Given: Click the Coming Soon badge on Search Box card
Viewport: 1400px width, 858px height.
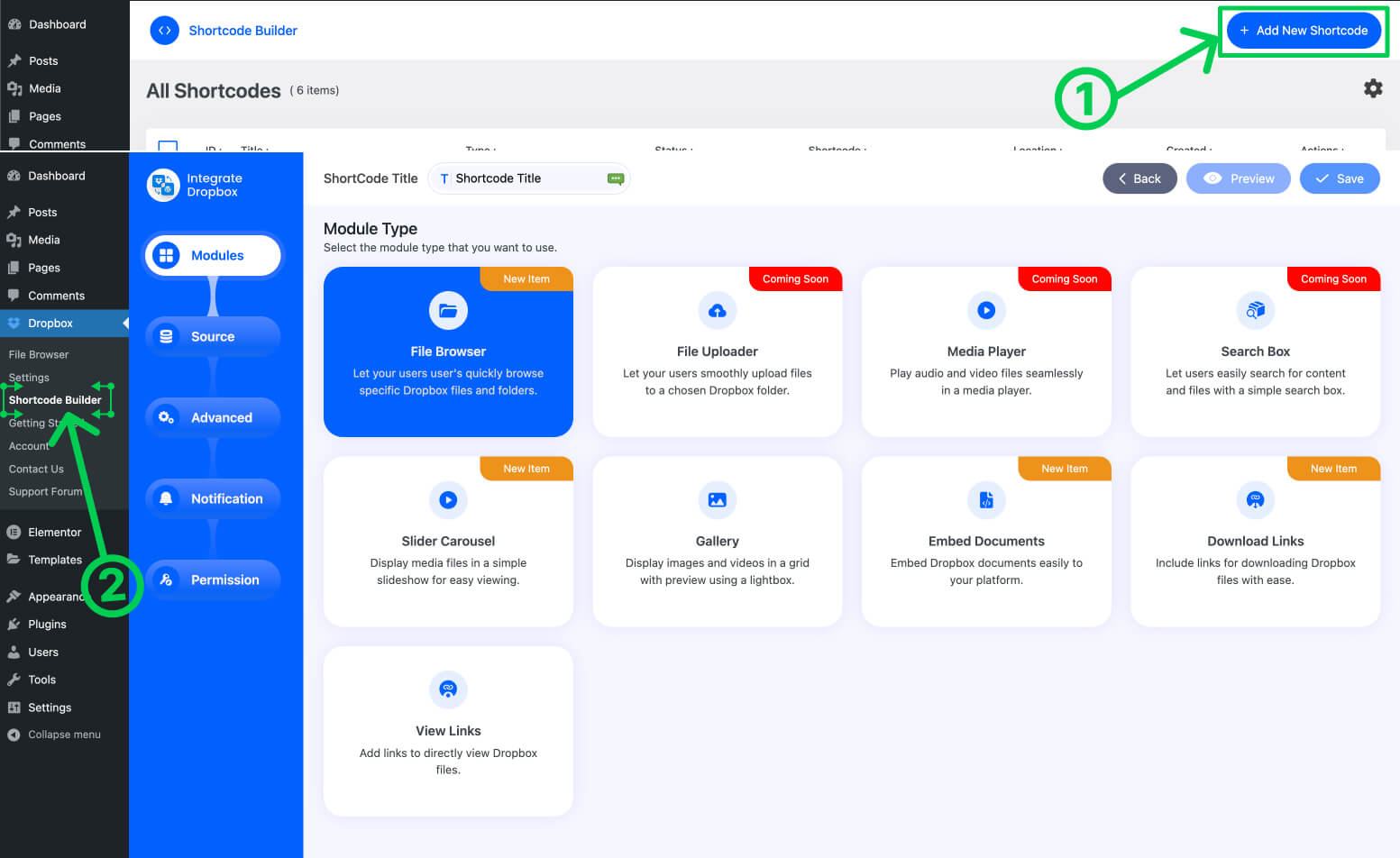Looking at the screenshot, I should (x=1333, y=278).
